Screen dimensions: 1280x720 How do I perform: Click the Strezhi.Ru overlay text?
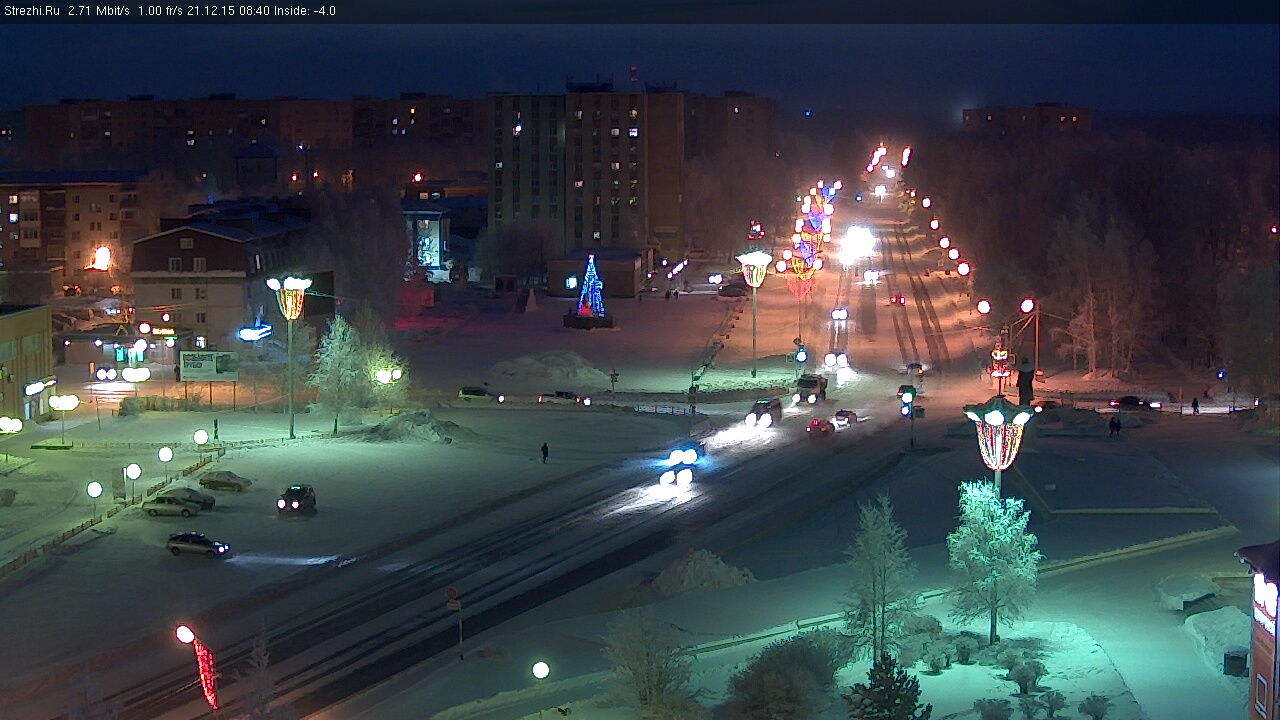click(x=31, y=11)
